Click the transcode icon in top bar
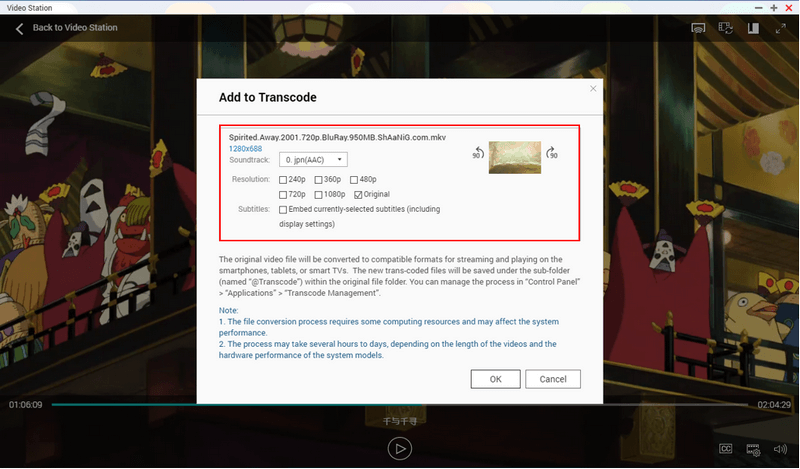The width and height of the screenshot is (800, 469). pos(726,28)
